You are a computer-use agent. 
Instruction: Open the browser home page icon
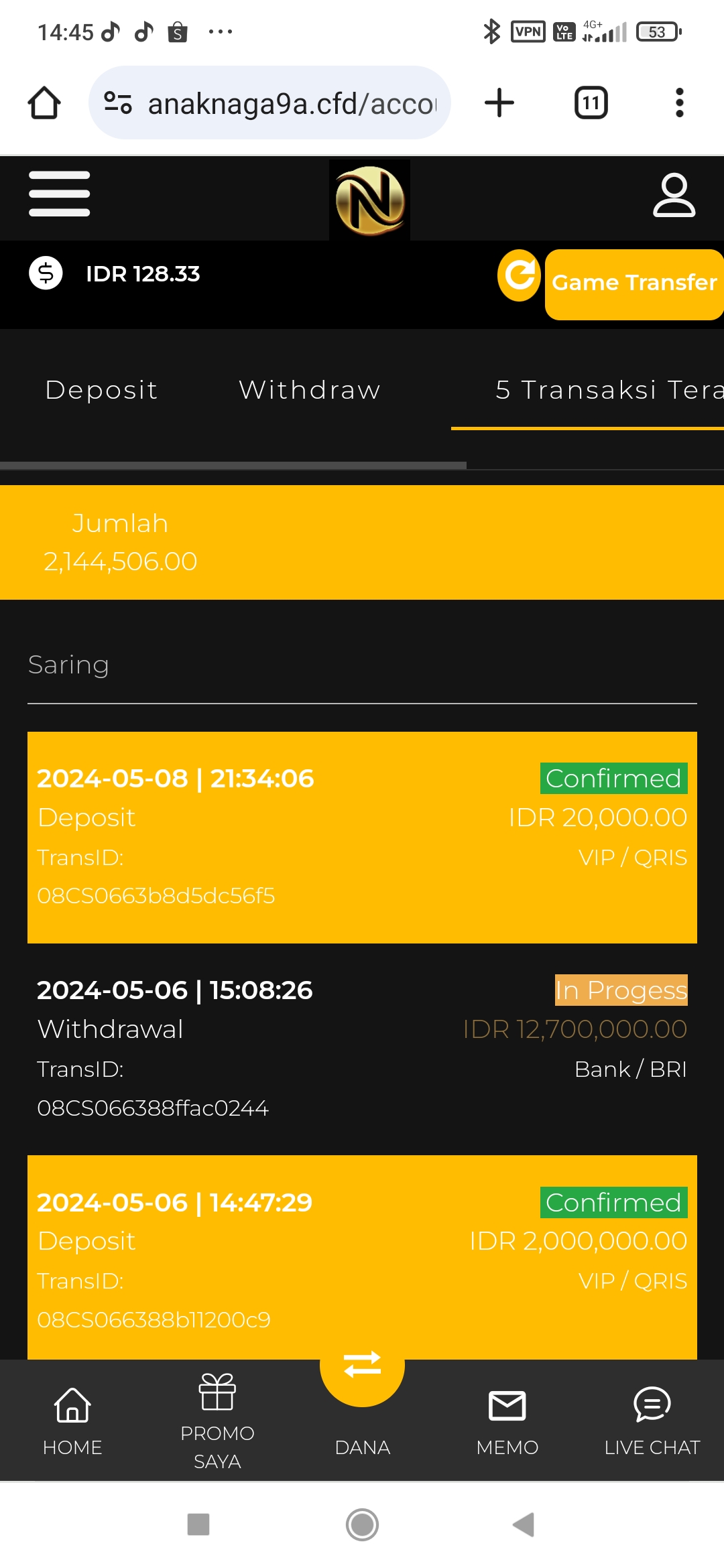click(x=44, y=103)
